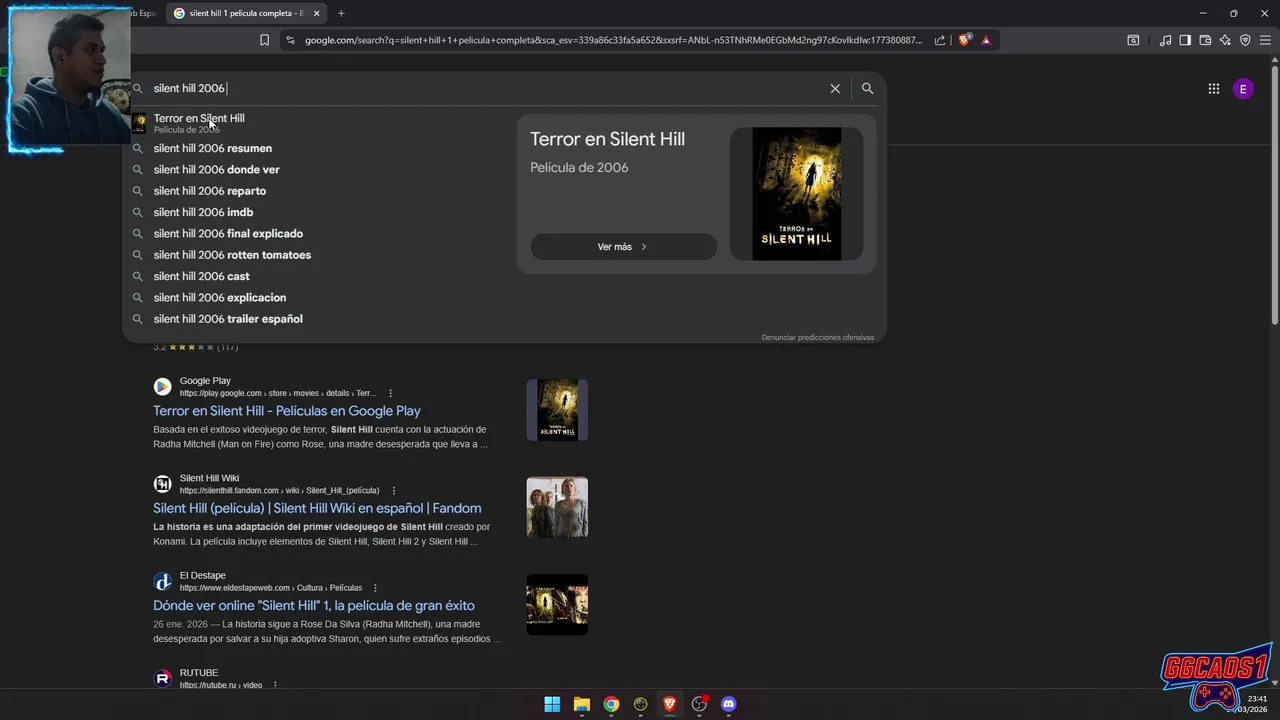Open the tab search toolbar icon
This screenshot has width=1280, height=720.
1133,40
